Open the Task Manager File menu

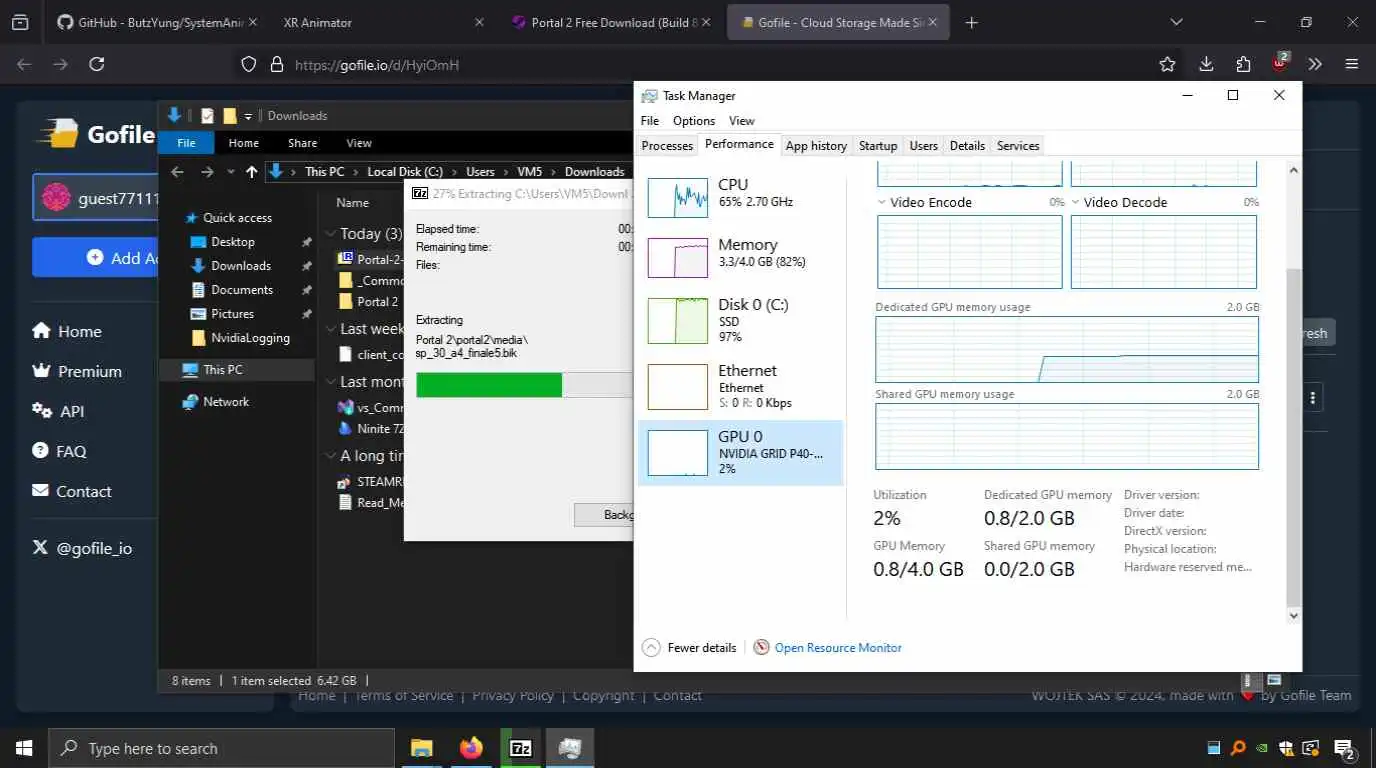click(x=650, y=120)
